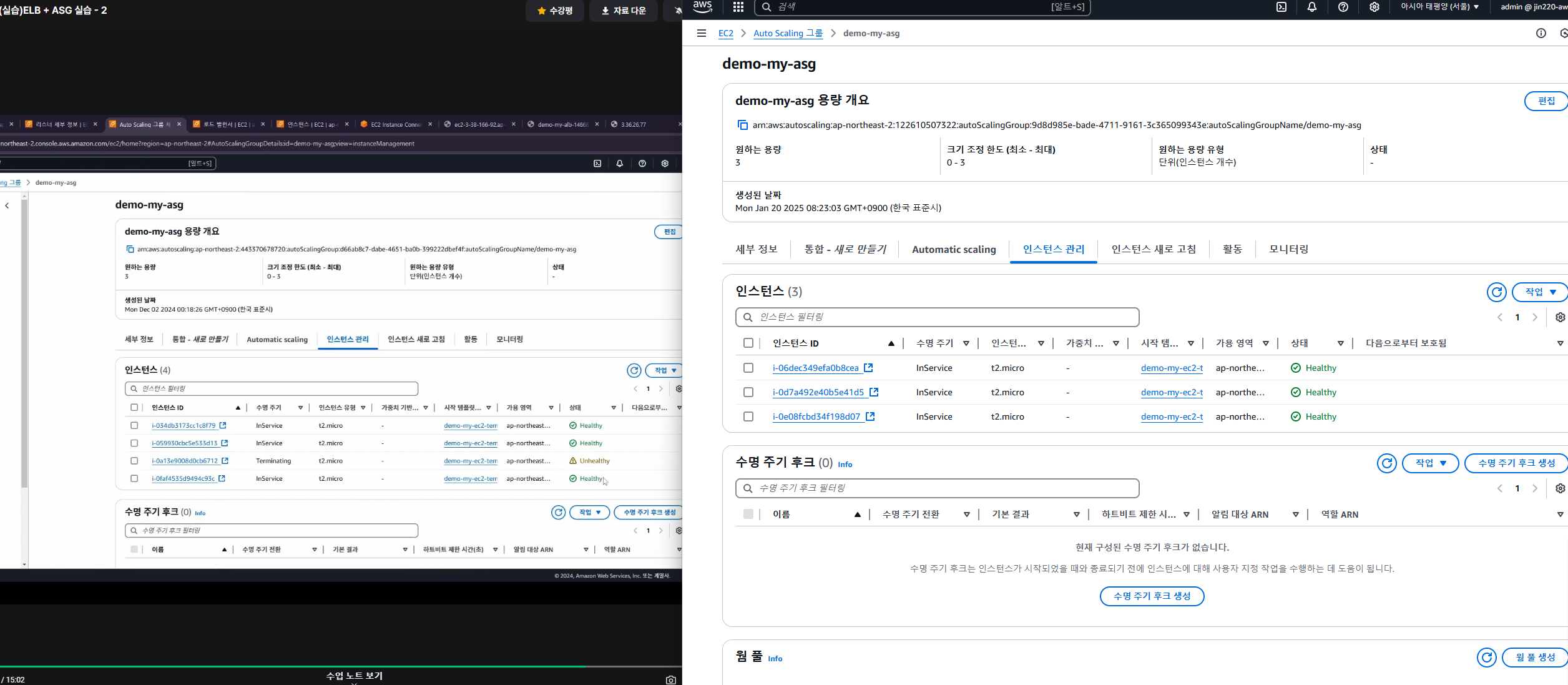Click the video progress bar
The height and width of the screenshot is (685, 1568).
pos(341,666)
